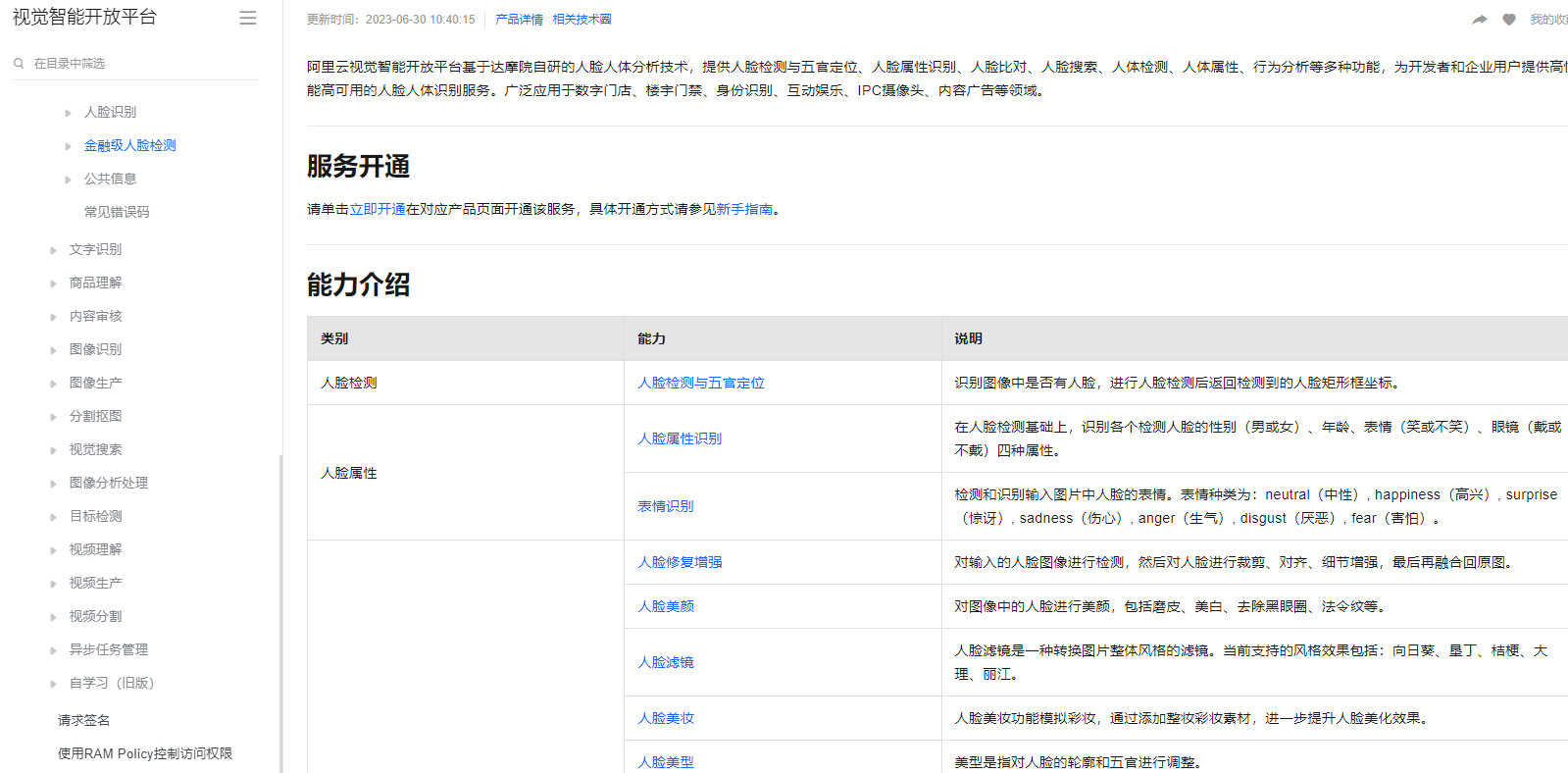
Task: Click the 立即开通 link
Action: point(378,209)
